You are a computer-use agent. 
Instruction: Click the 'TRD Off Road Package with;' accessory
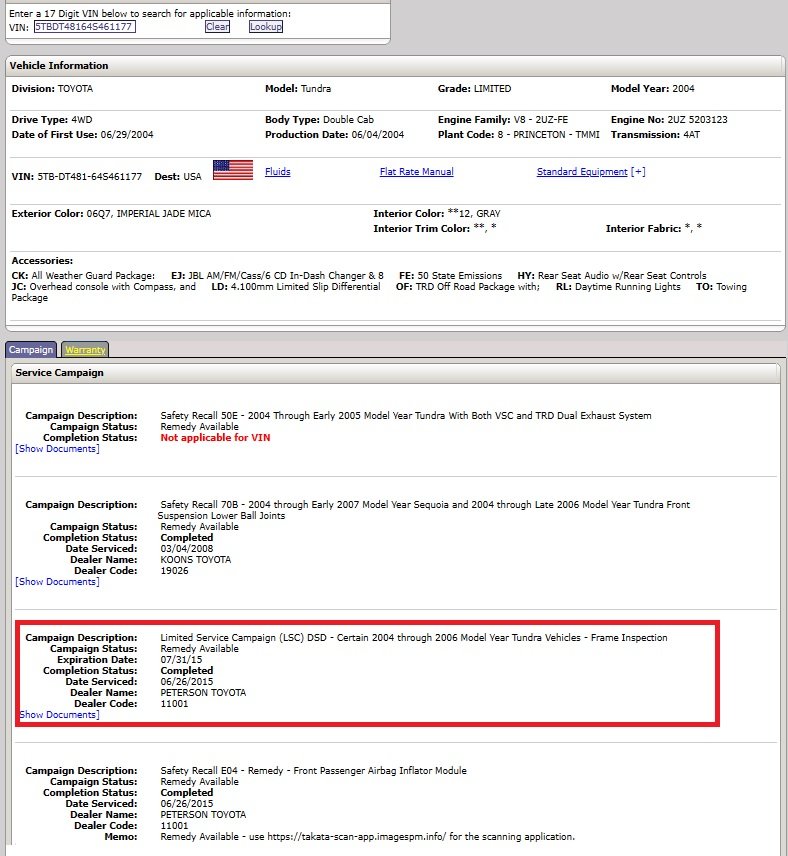(477, 287)
